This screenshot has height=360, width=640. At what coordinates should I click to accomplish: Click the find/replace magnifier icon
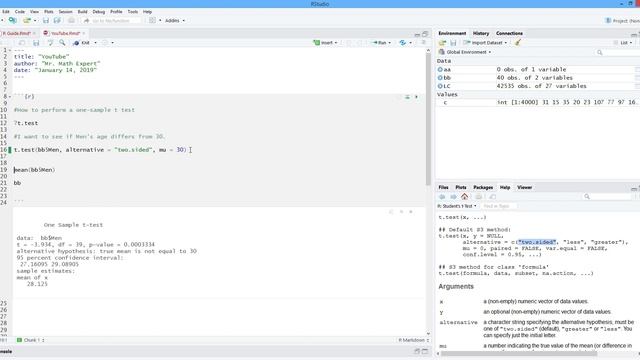62,42
